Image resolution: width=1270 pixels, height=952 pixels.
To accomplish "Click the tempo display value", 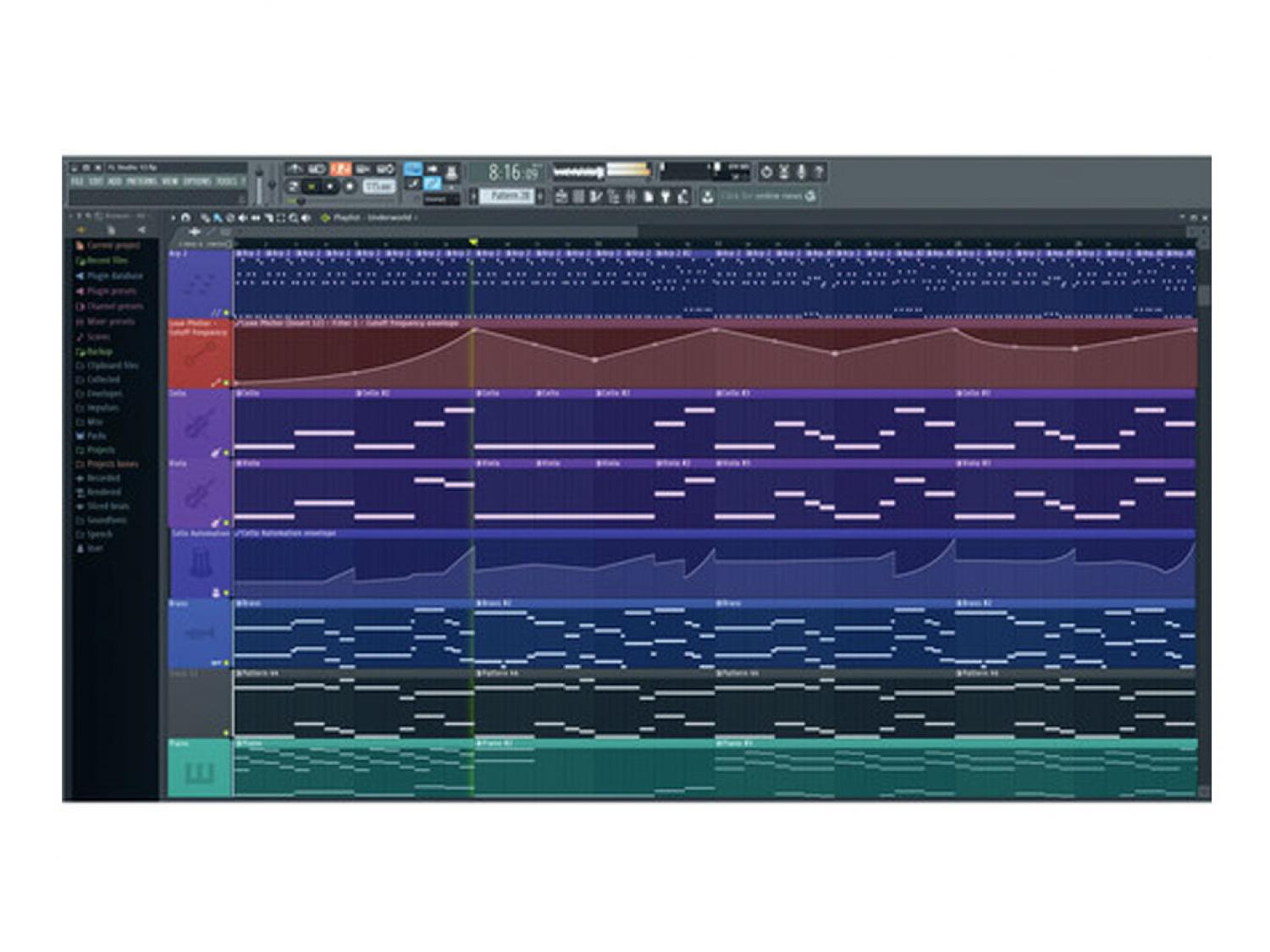I will coord(378,186).
